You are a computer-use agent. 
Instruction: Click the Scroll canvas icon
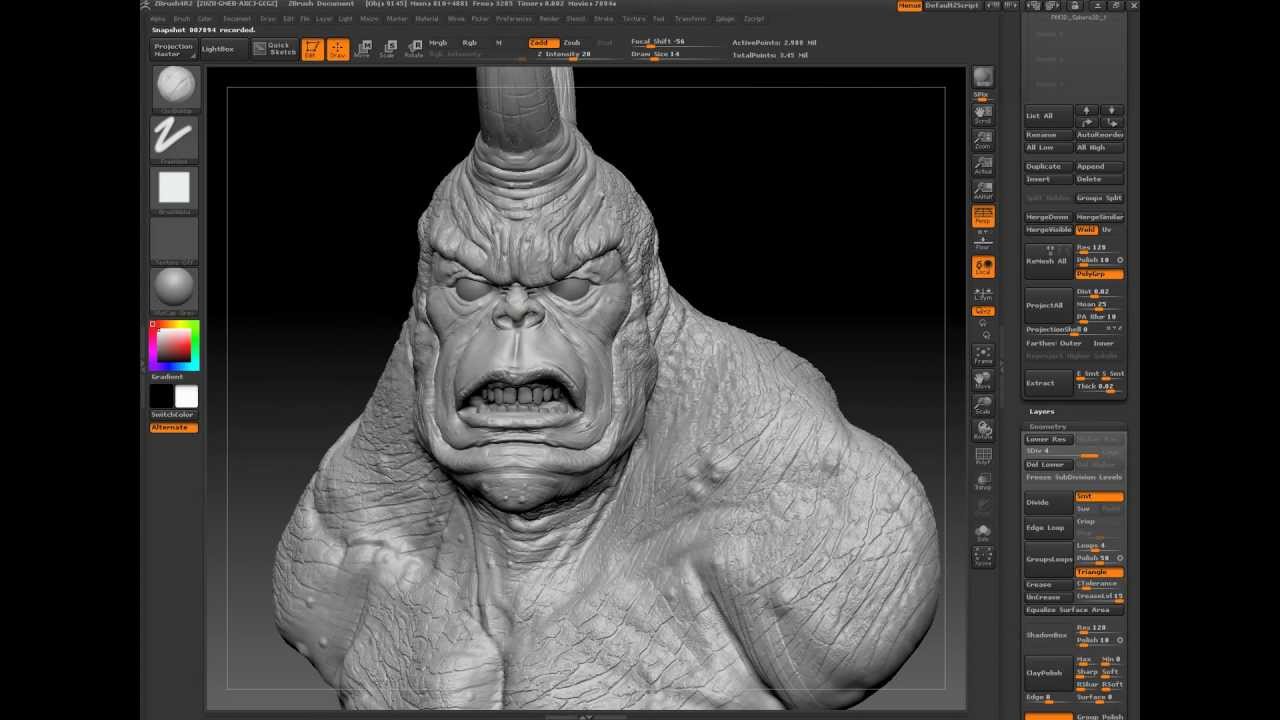(x=983, y=113)
